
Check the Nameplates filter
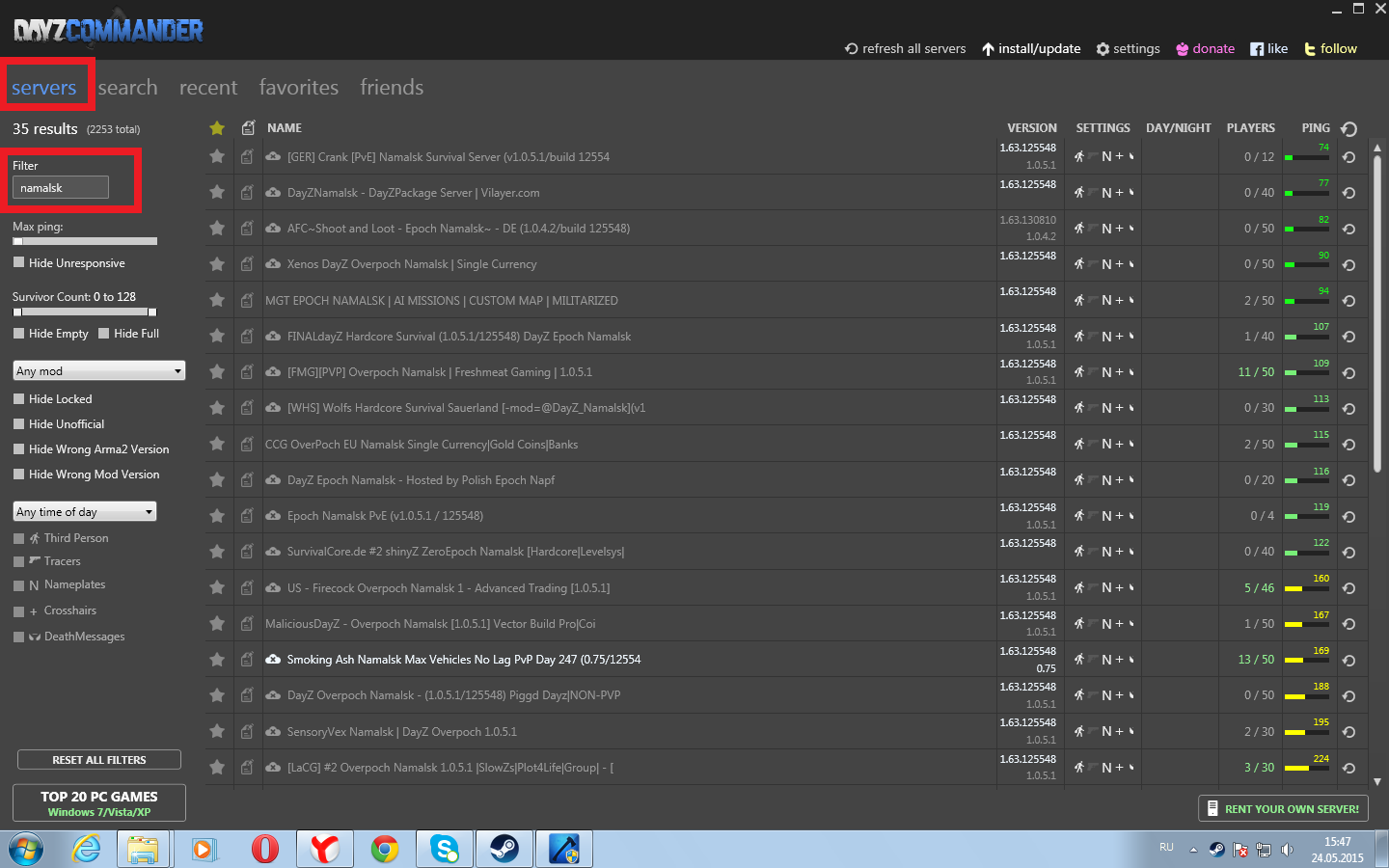tap(18, 585)
